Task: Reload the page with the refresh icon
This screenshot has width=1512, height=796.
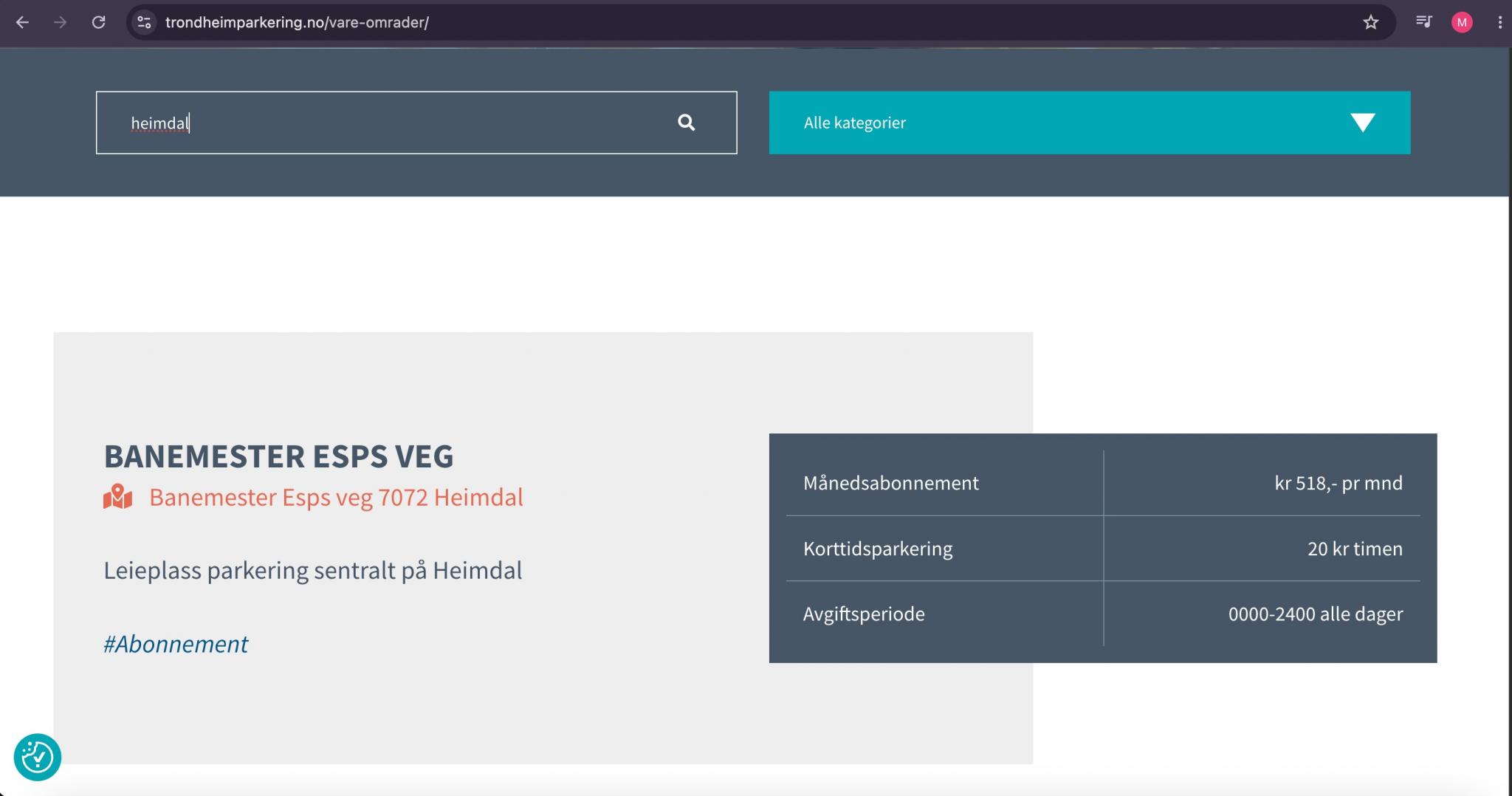Action: 98,22
